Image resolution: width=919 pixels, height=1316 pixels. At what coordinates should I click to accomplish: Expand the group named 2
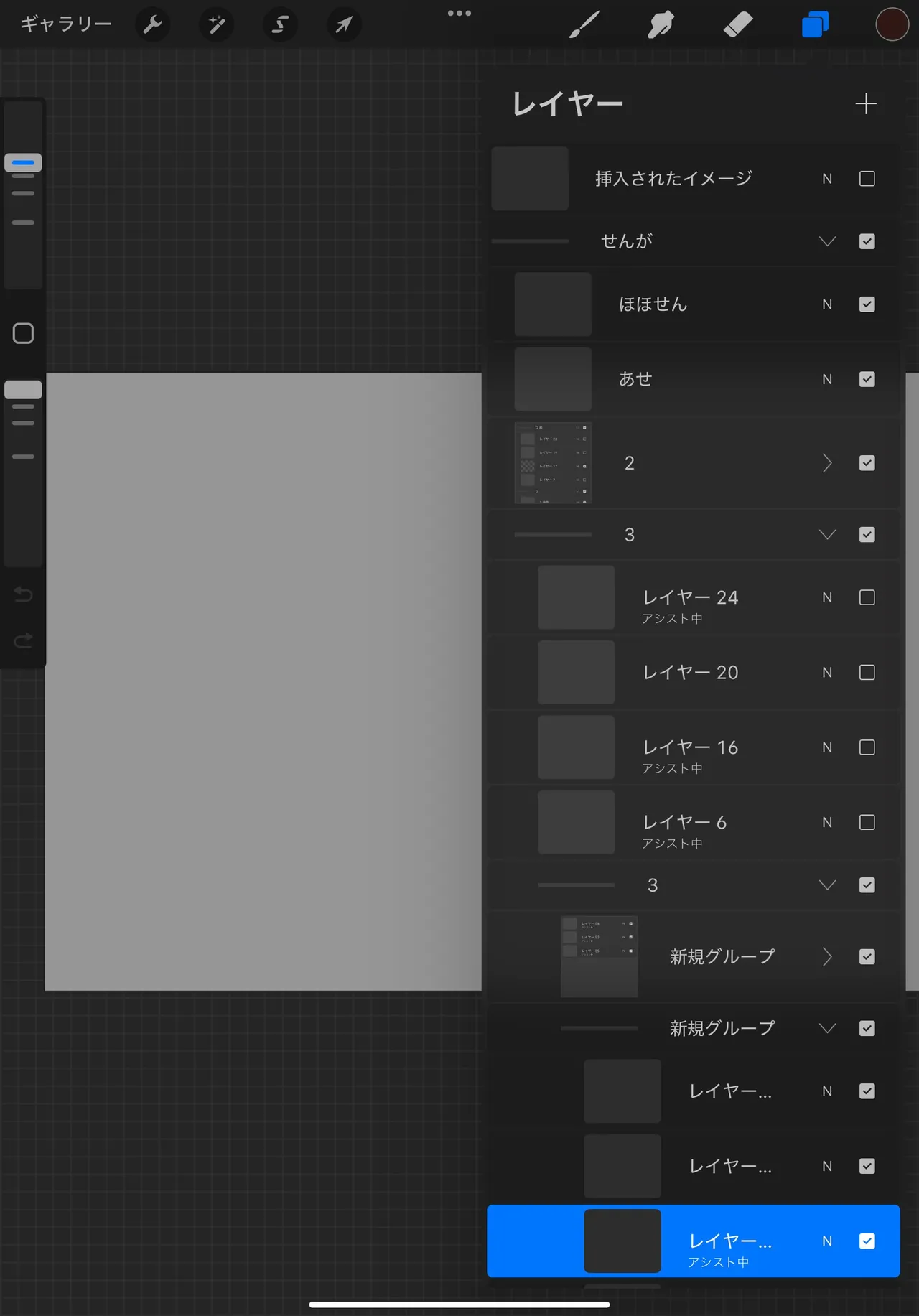tap(827, 463)
